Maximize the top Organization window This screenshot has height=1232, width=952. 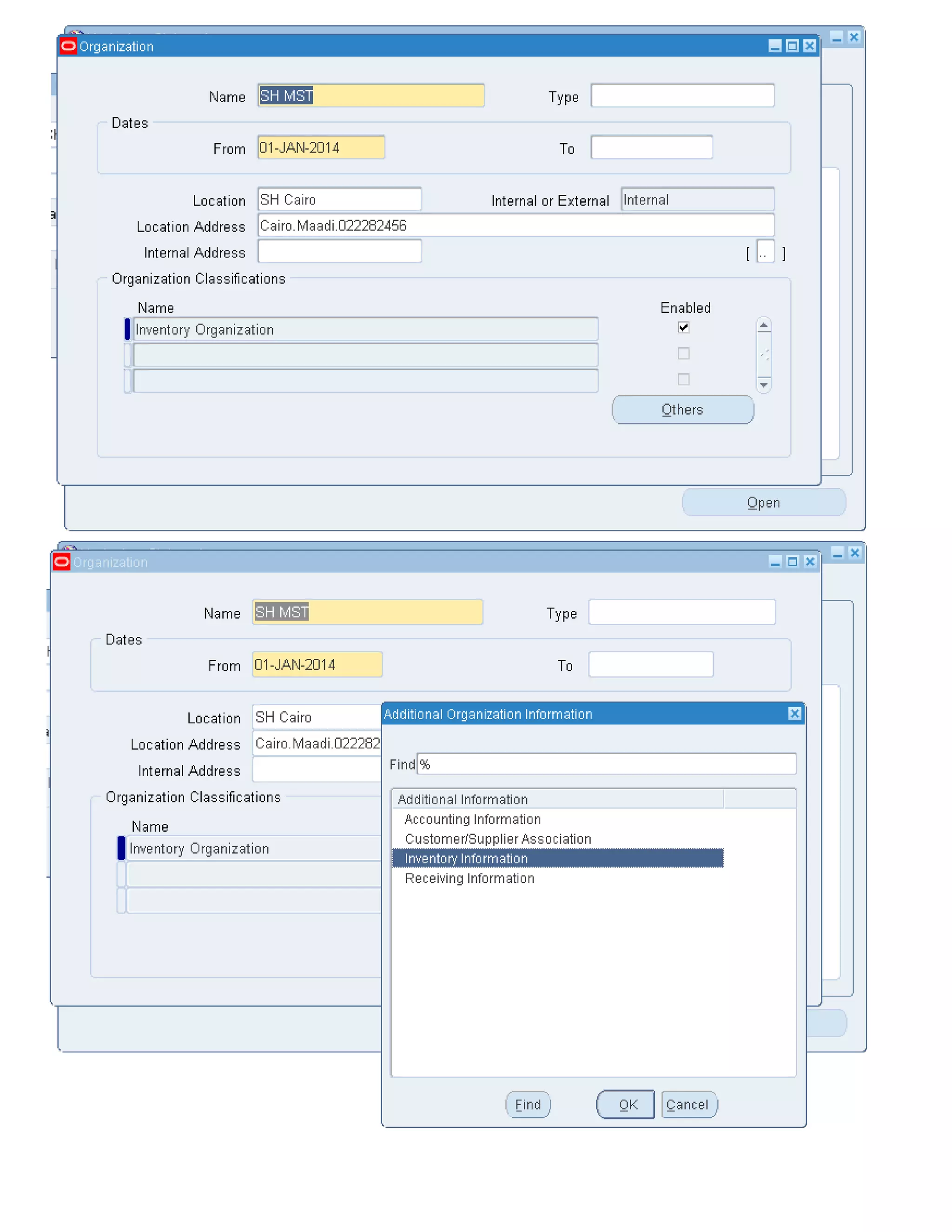(792, 46)
